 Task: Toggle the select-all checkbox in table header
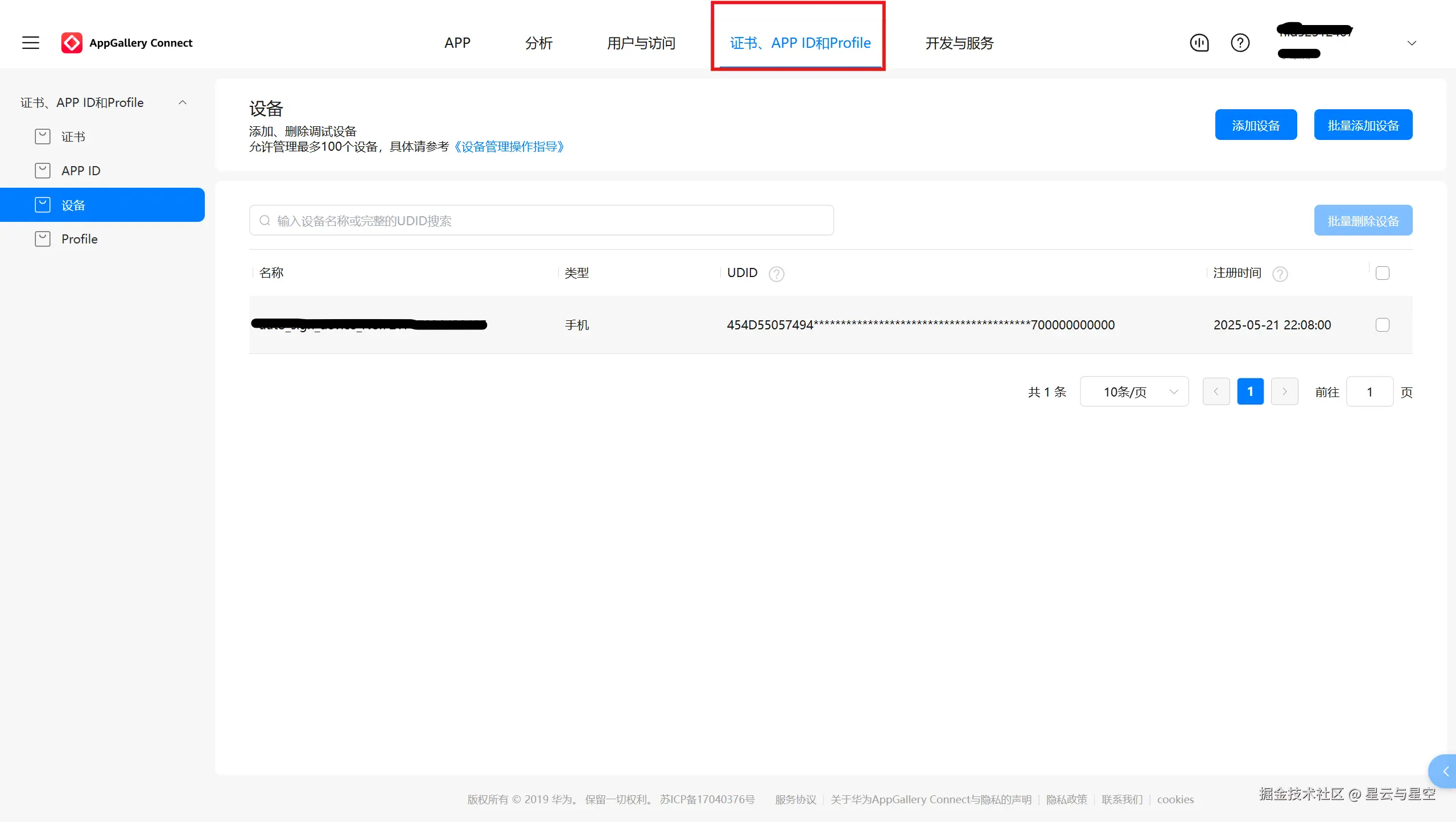1382,273
